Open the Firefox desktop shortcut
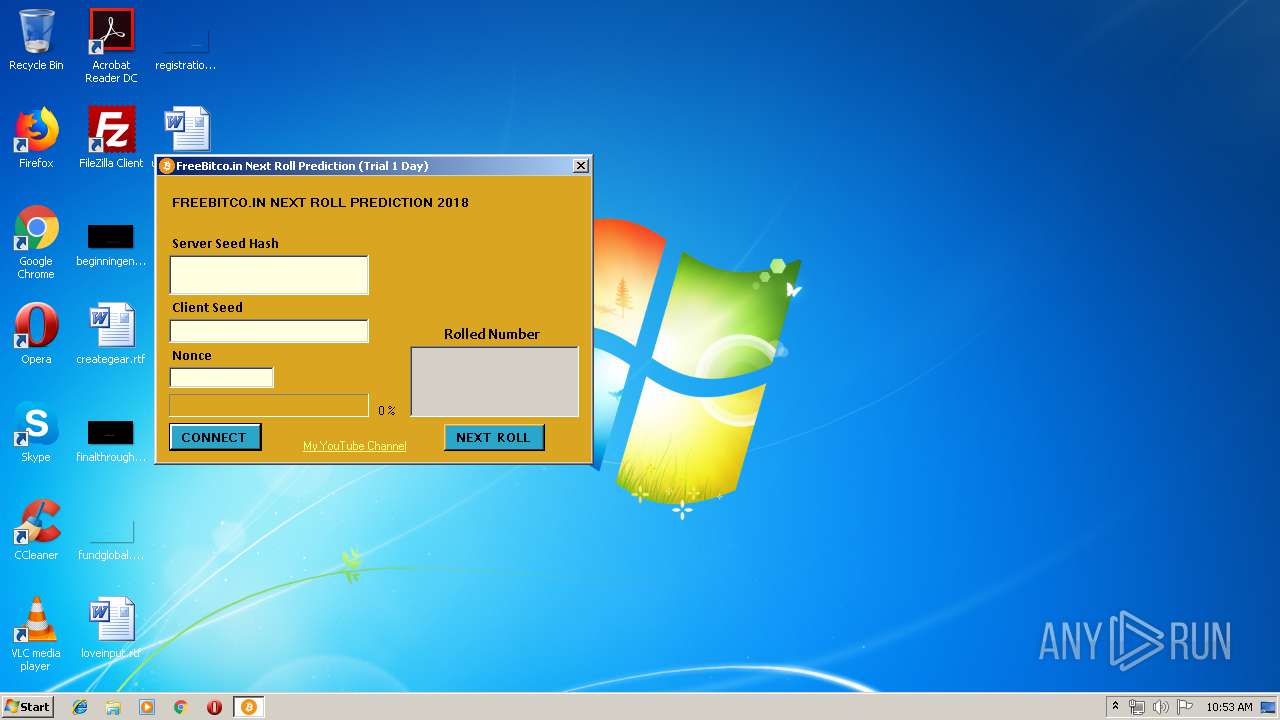The height and width of the screenshot is (720, 1280). tap(36, 139)
